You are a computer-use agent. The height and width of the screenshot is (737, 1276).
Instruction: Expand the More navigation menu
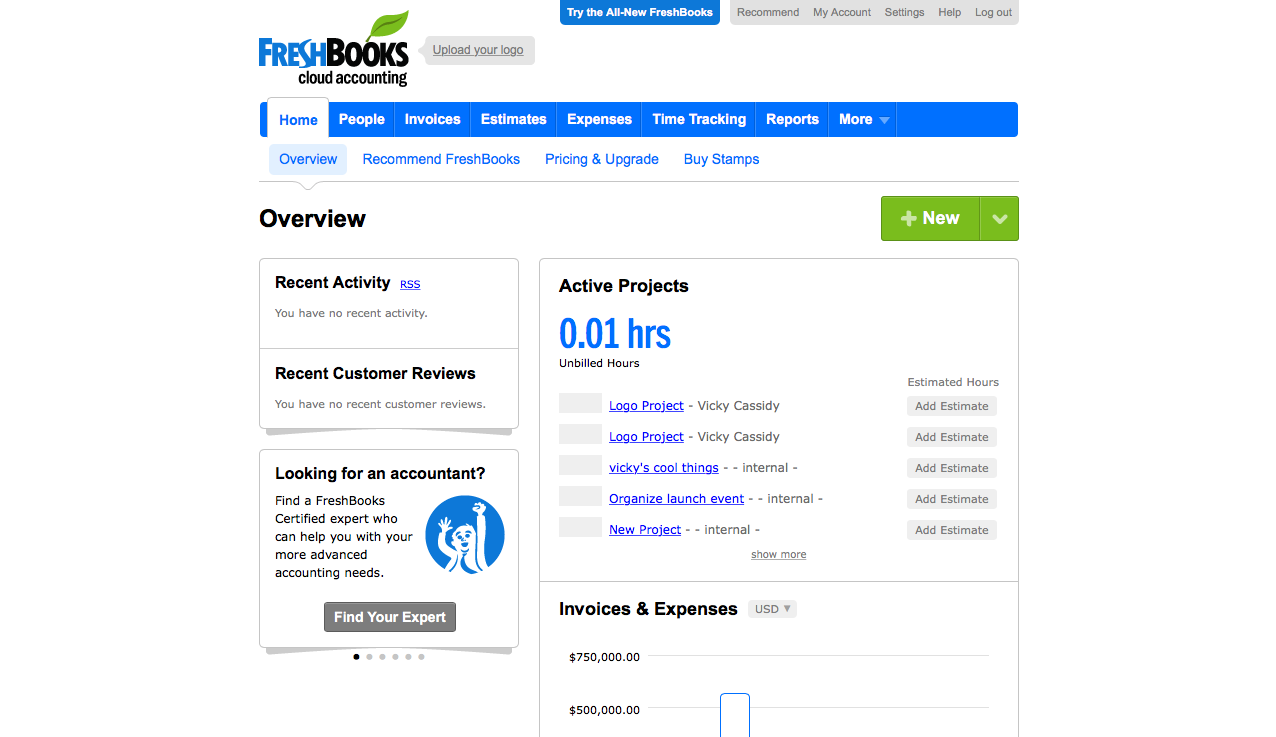point(863,119)
